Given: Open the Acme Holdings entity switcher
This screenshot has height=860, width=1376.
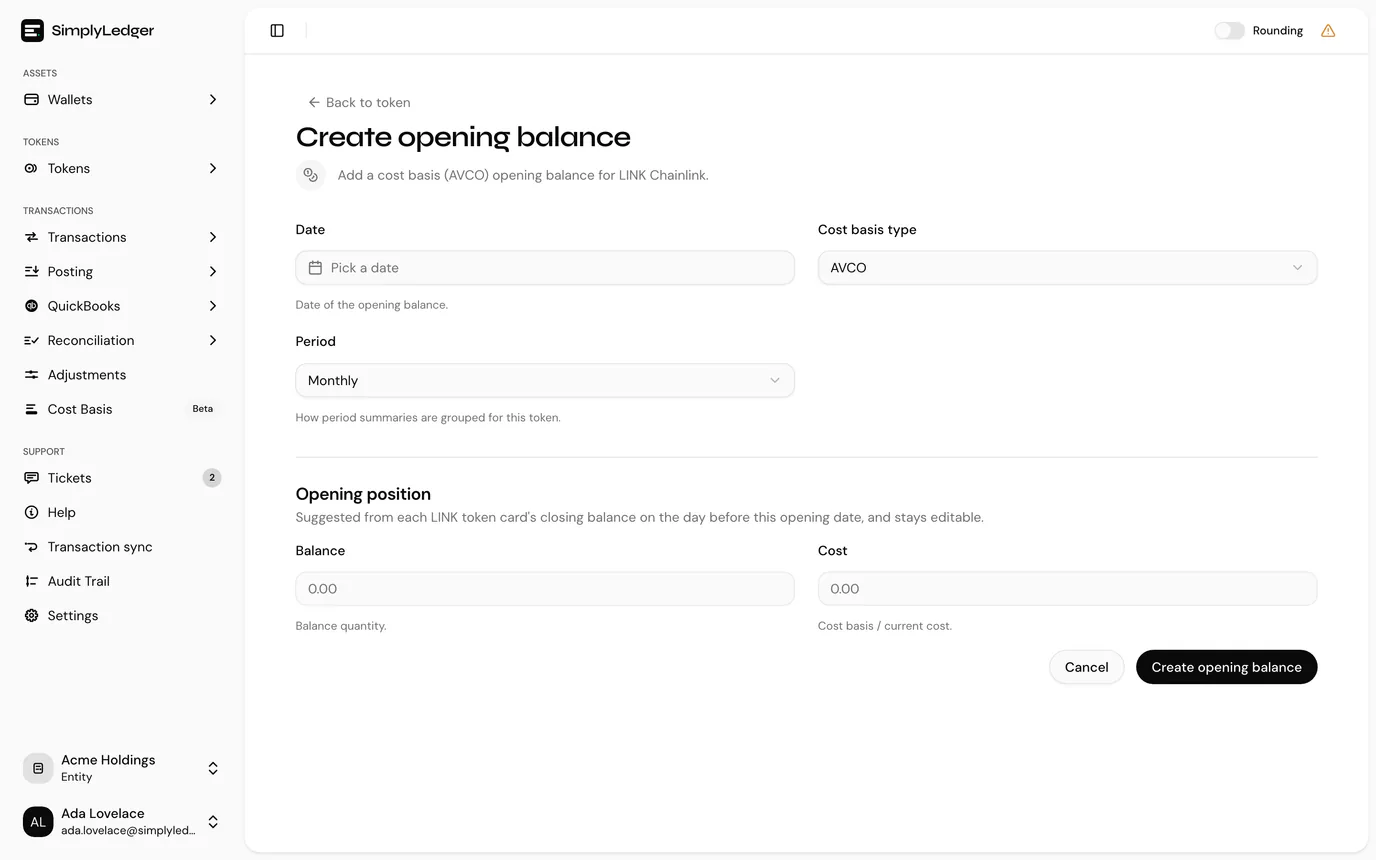Looking at the screenshot, I should coord(122,768).
